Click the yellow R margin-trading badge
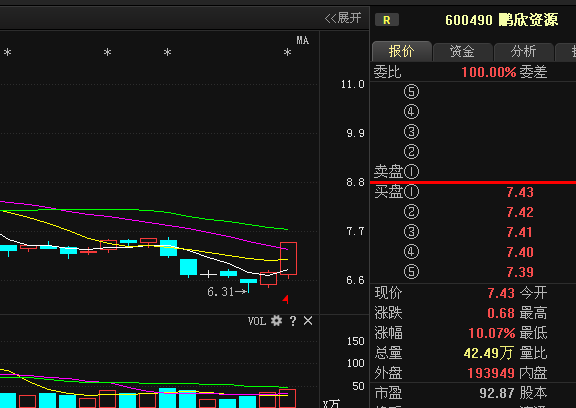 [387, 20]
